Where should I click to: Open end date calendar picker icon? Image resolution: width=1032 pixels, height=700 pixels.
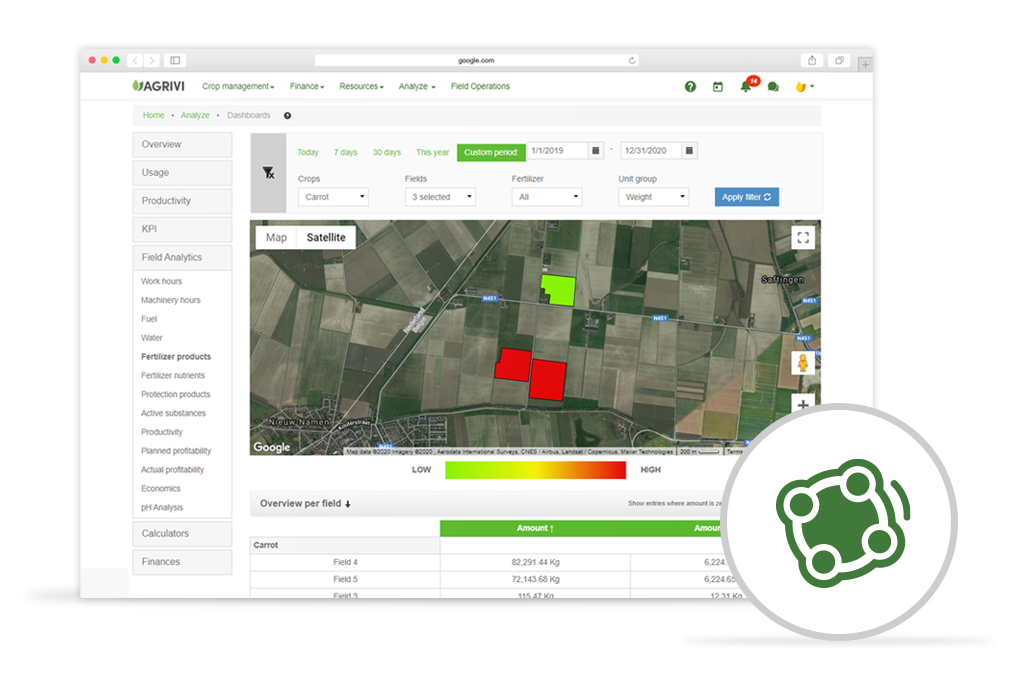click(x=689, y=151)
